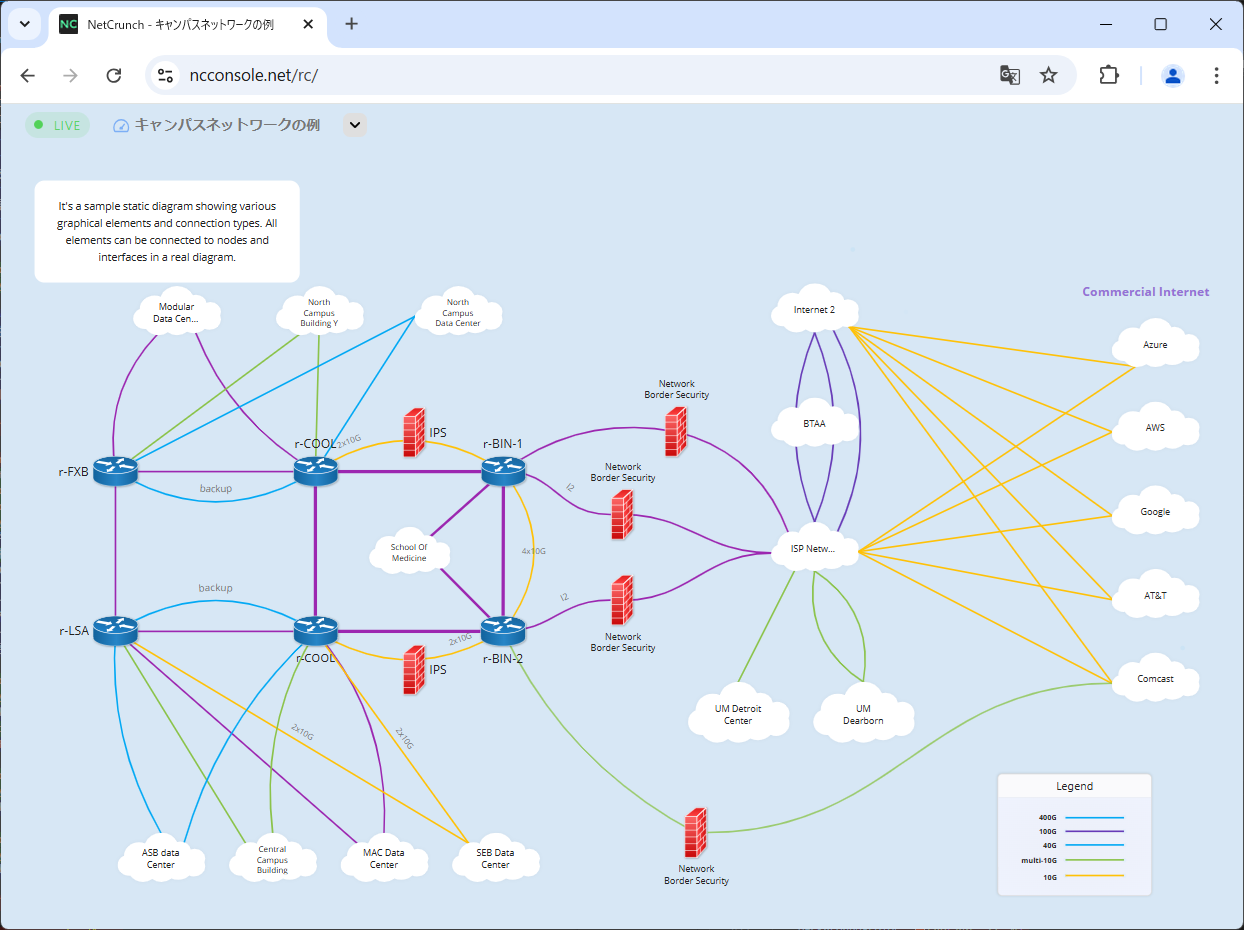Select the UM Detroit Center cloud
The width and height of the screenshot is (1244, 930).
coord(738,714)
